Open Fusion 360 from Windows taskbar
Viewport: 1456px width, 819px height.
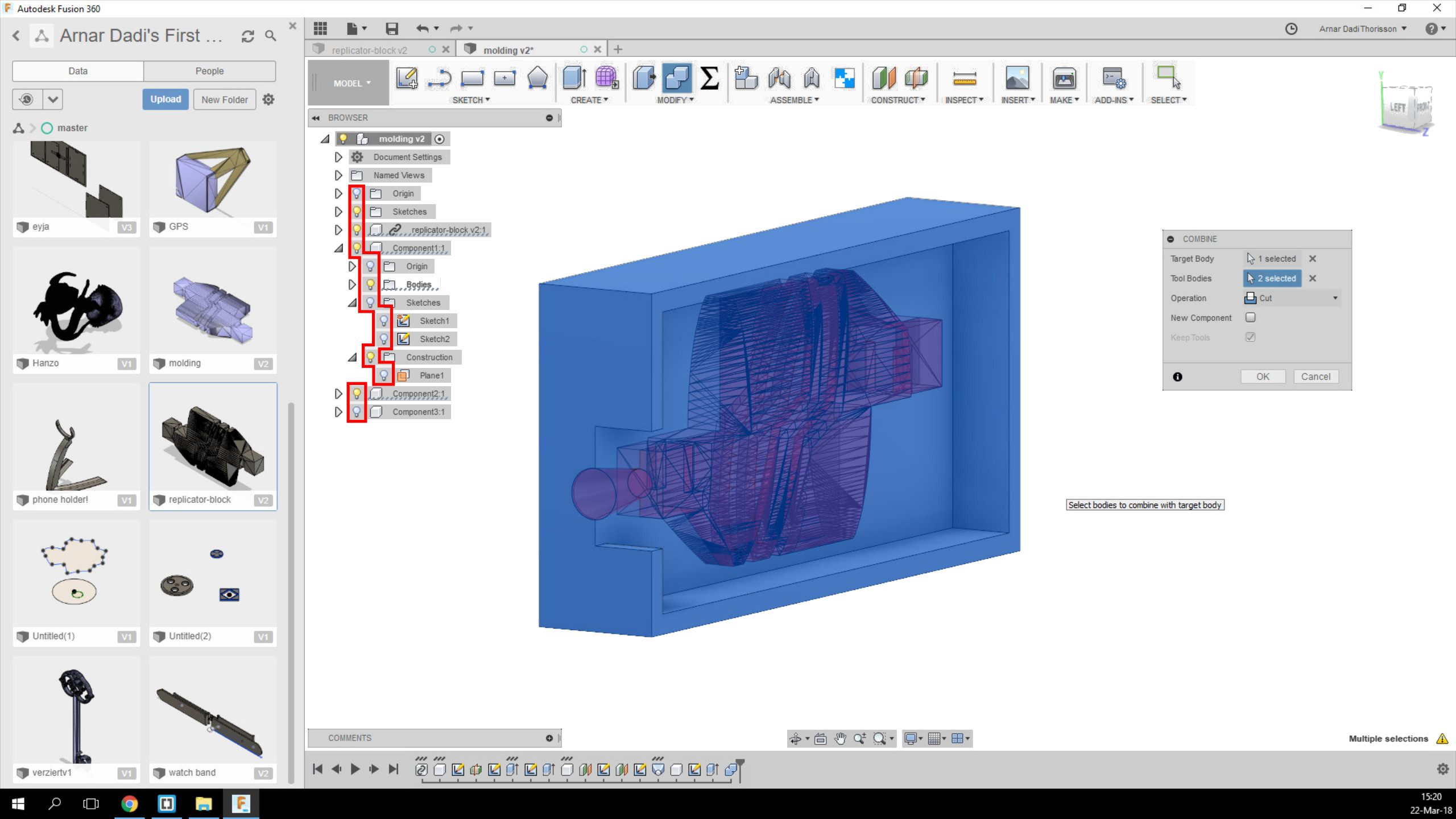click(x=241, y=804)
